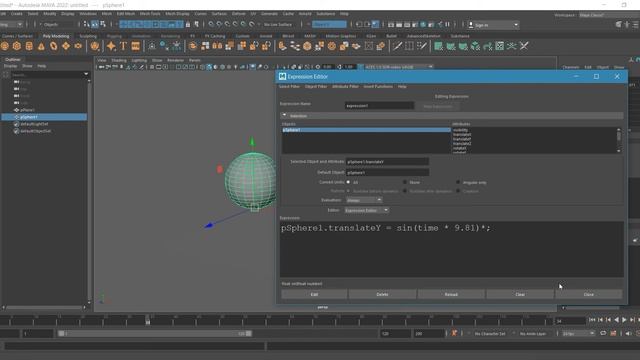Create a polygon cylinder from shelf

pyautogui.click(x=29, y=46)
